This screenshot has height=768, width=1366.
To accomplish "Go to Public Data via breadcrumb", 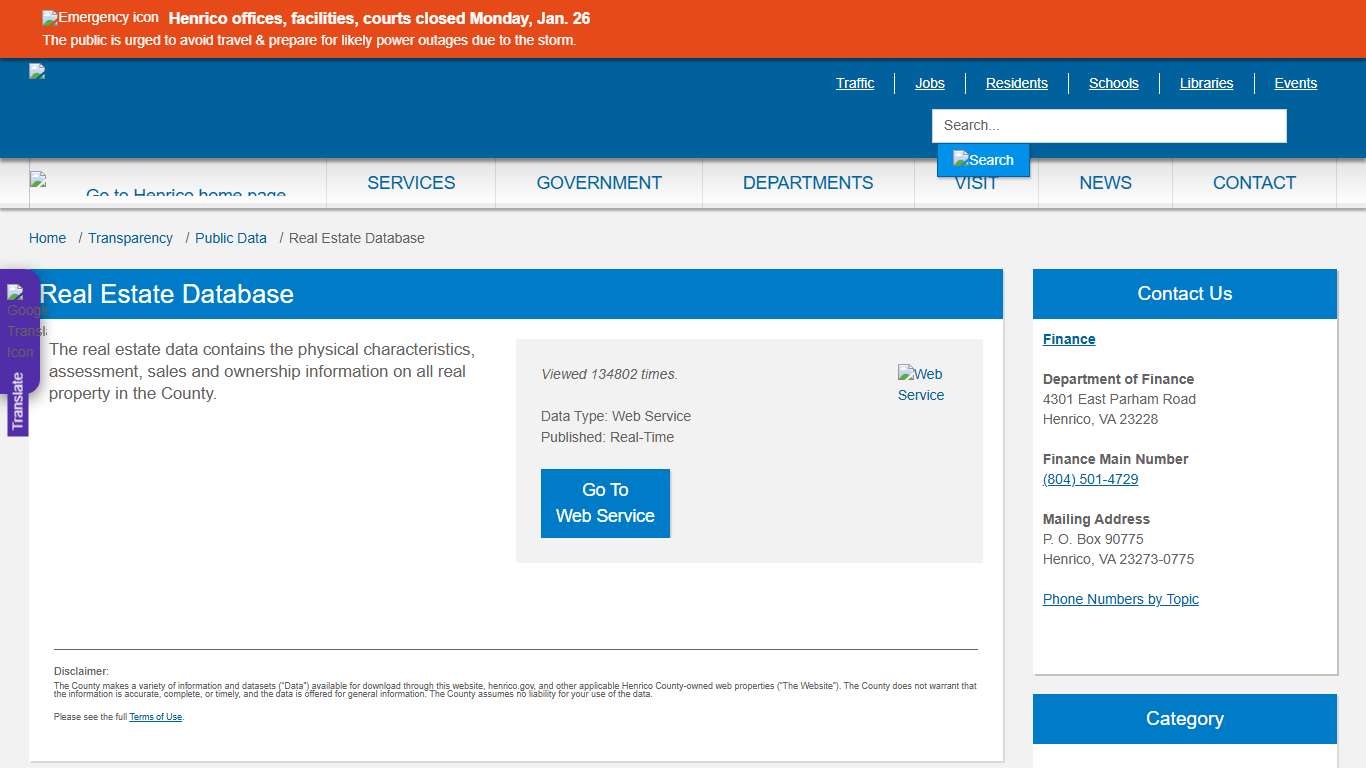I will click(230, 238).
